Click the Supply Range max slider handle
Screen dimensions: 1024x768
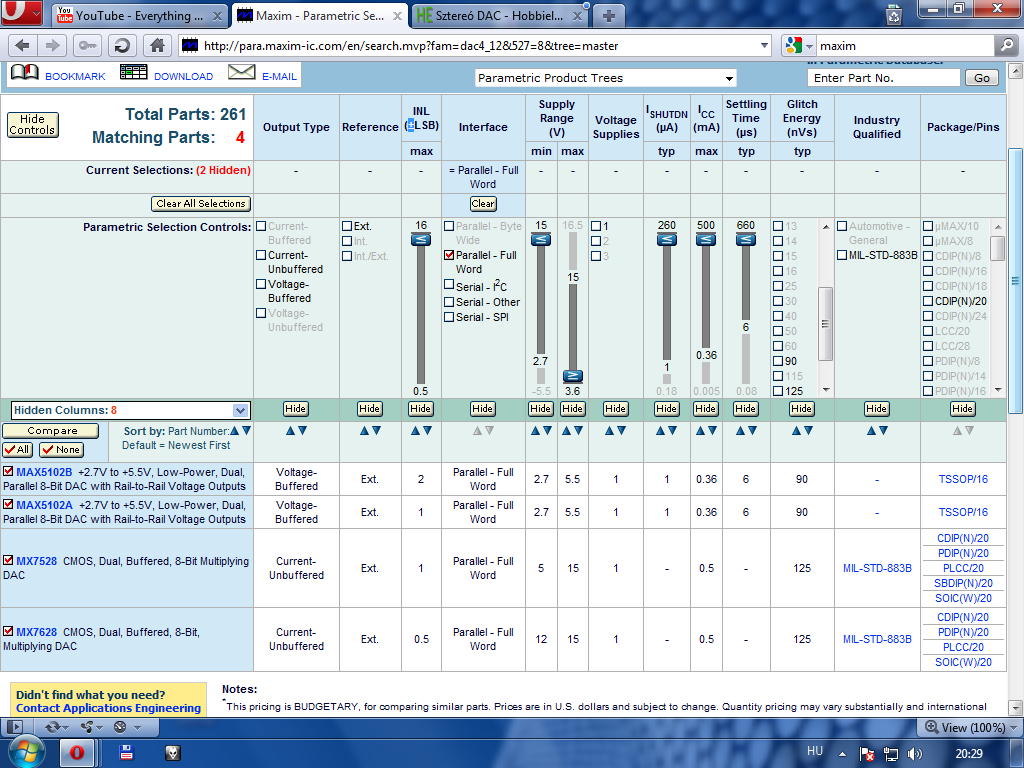(572, 376)
